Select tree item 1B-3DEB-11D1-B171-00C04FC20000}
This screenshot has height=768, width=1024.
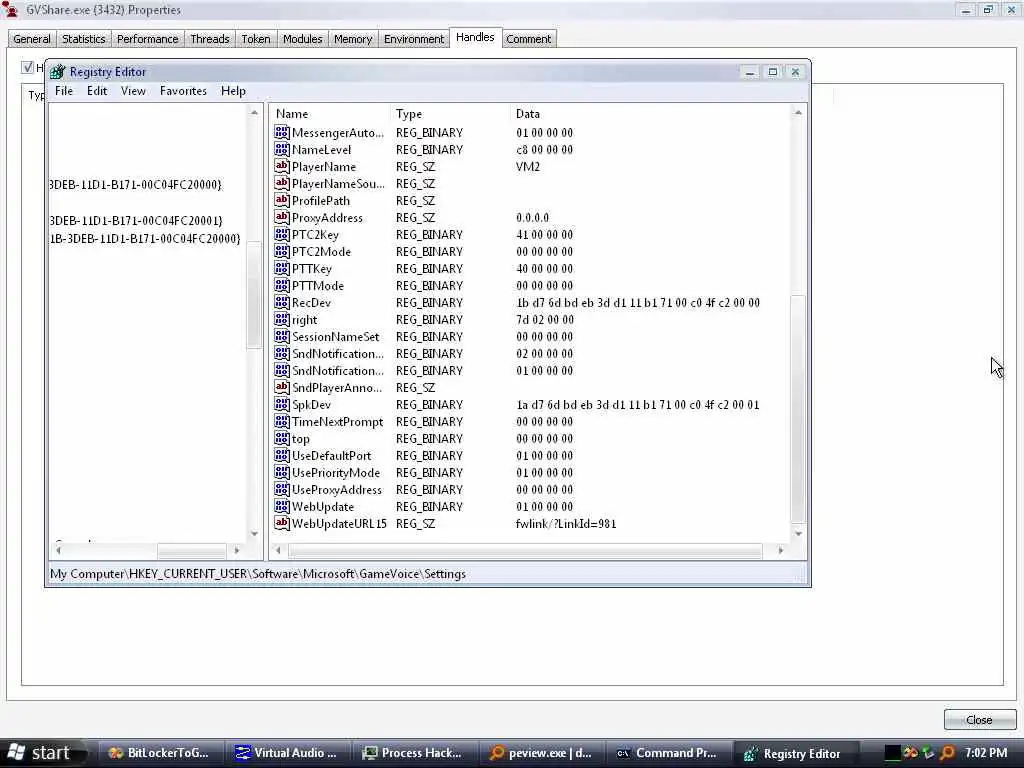point(145,238)
